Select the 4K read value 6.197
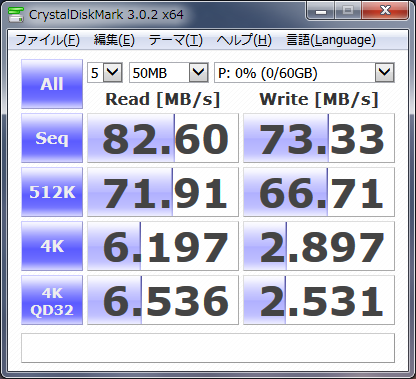The image size is (416, 379). coord(163,246)
